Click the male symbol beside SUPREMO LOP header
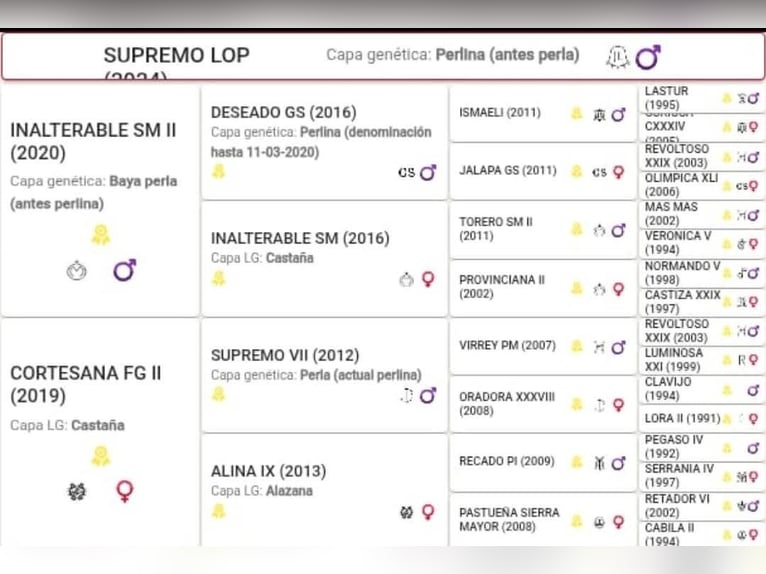766x574 pixels. point(648,58)
